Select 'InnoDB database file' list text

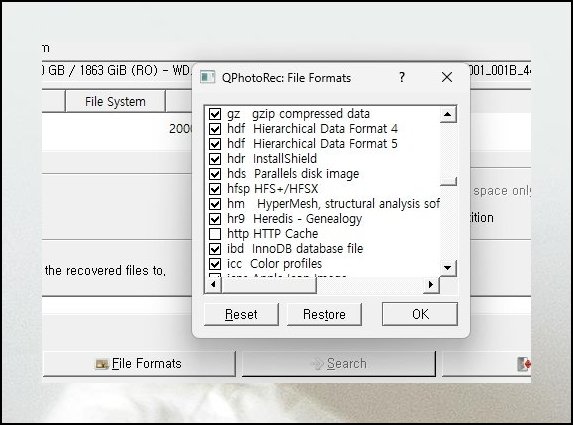(x=307, y=248)
